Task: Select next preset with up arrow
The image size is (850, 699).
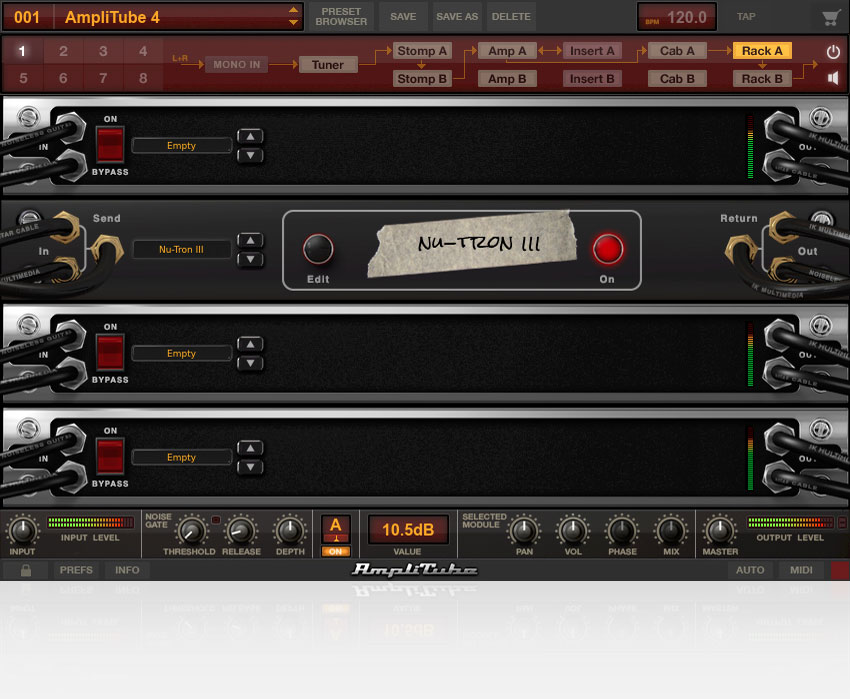Action: tap(293, 10)
